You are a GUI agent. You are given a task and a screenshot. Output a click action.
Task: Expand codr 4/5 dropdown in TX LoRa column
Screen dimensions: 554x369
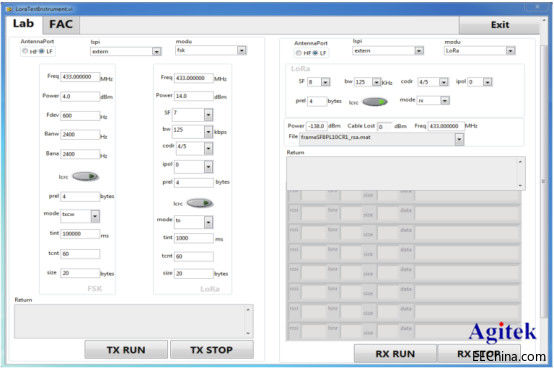208,148
